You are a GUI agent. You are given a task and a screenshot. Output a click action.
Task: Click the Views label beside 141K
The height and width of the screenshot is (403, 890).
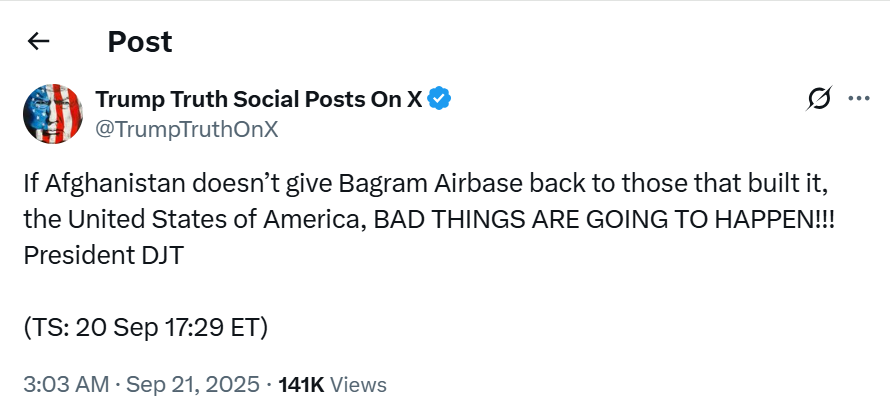point(358,384)
